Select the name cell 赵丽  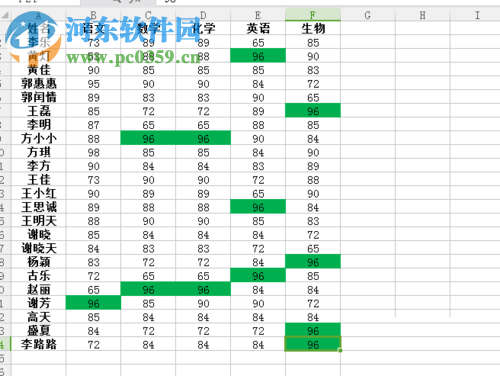pos(39,289)
